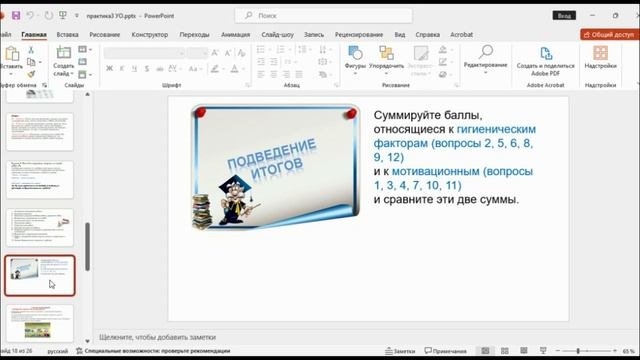
Task: Open the Упорядочить arrange menu
Action: click(386, 59)
